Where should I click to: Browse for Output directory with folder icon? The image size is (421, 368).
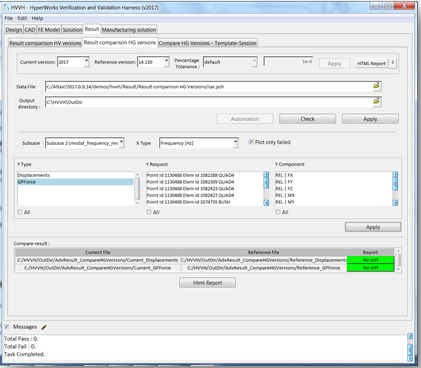click(376, 101)
